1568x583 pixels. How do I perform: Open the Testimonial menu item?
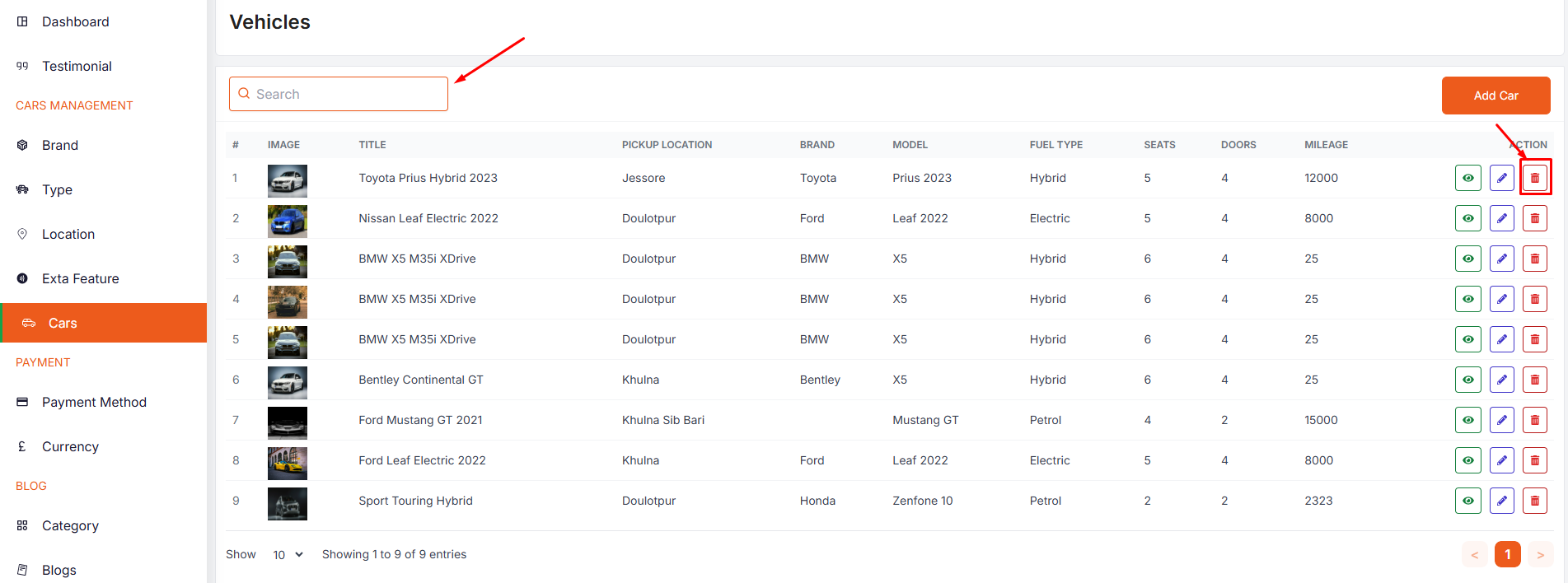pos(77,66)
